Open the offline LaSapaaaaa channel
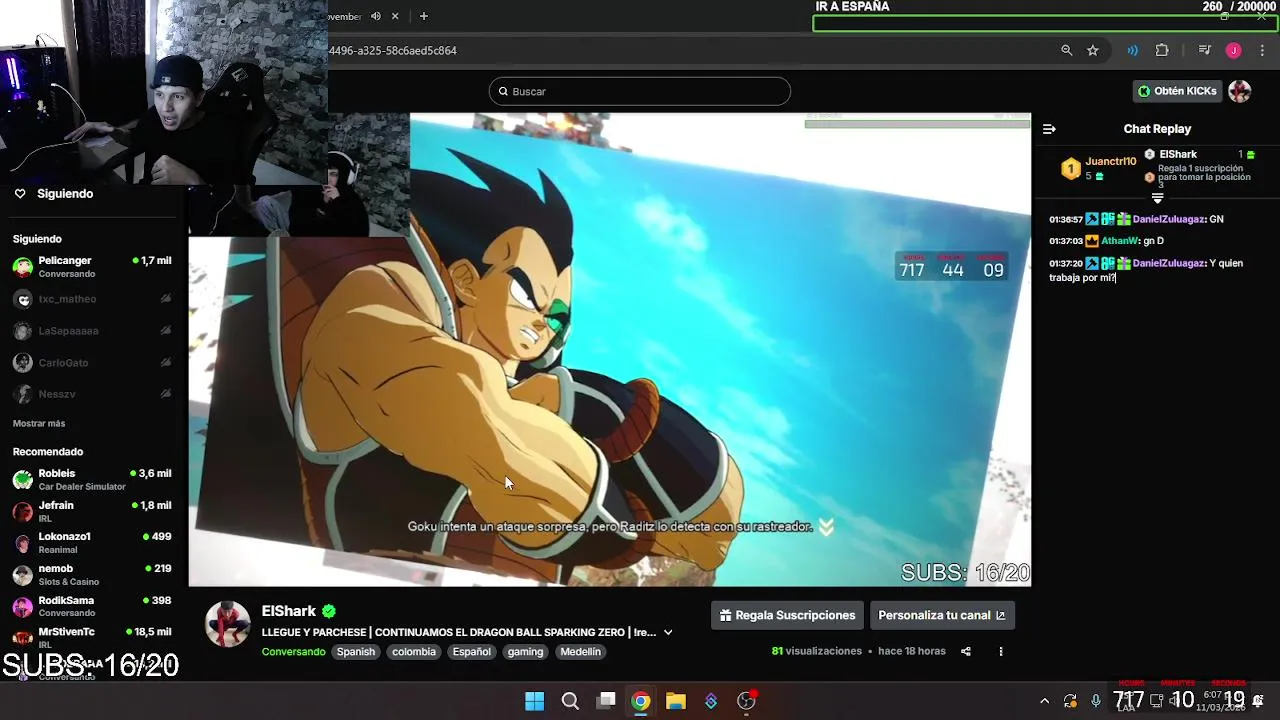1280x720 pixels. tap(94, 331)
